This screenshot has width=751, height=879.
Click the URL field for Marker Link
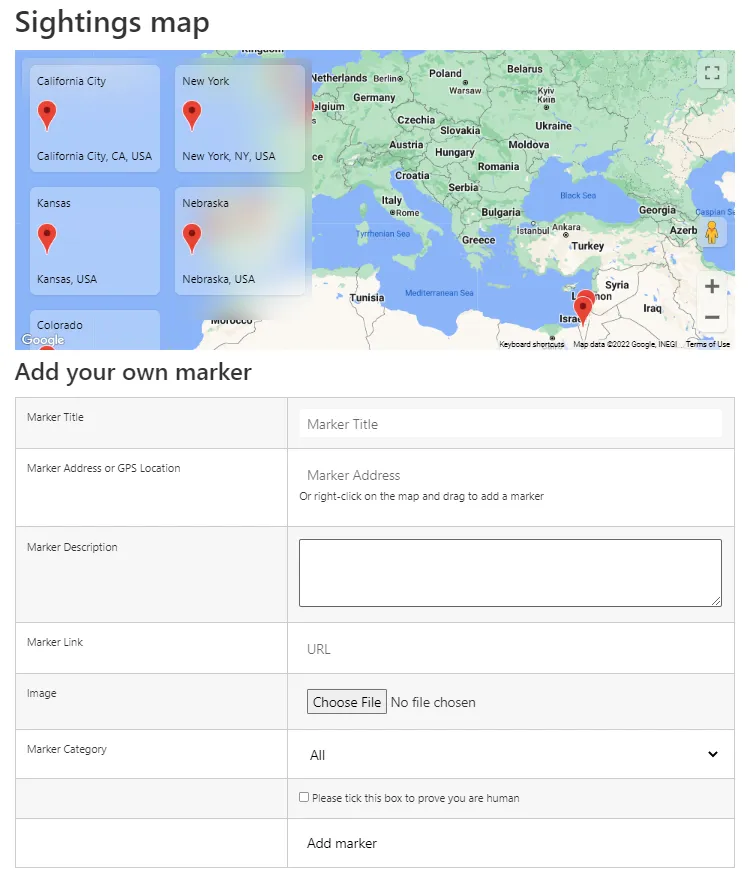pyautogui.click(x=510, y=648)
